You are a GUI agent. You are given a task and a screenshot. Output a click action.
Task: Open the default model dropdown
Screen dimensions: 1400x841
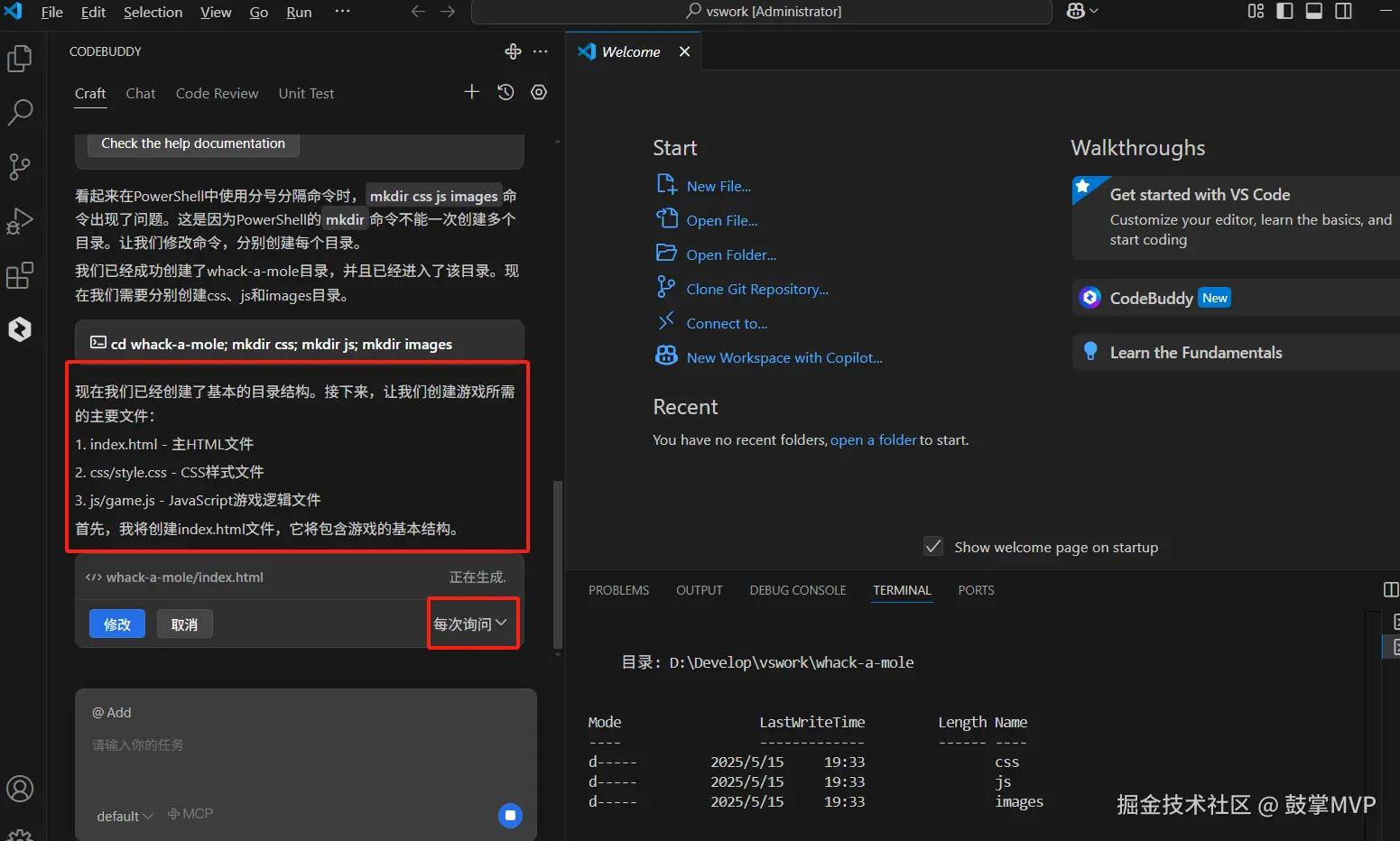(x=125, y=816)
